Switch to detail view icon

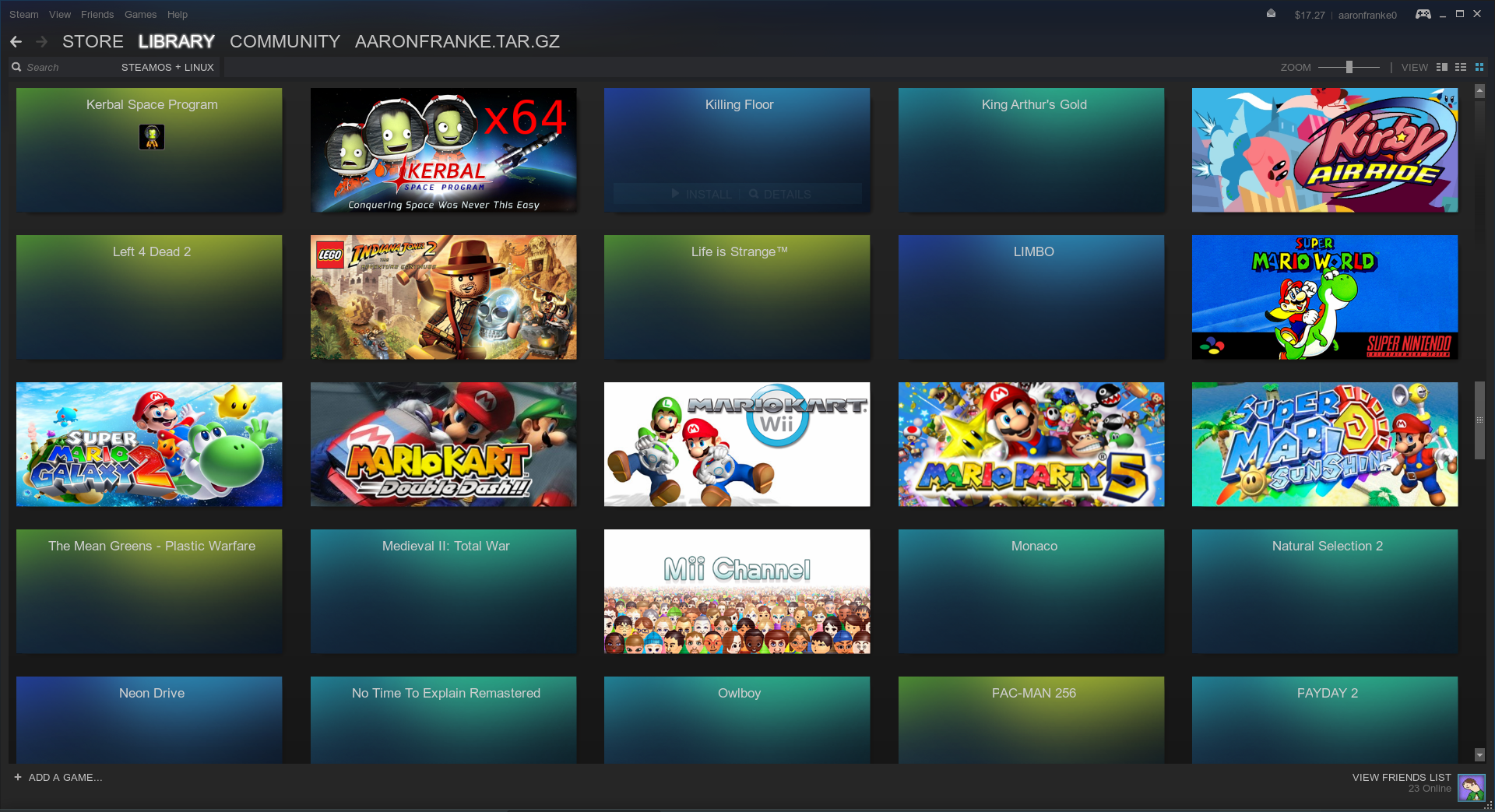(1442, 68)
